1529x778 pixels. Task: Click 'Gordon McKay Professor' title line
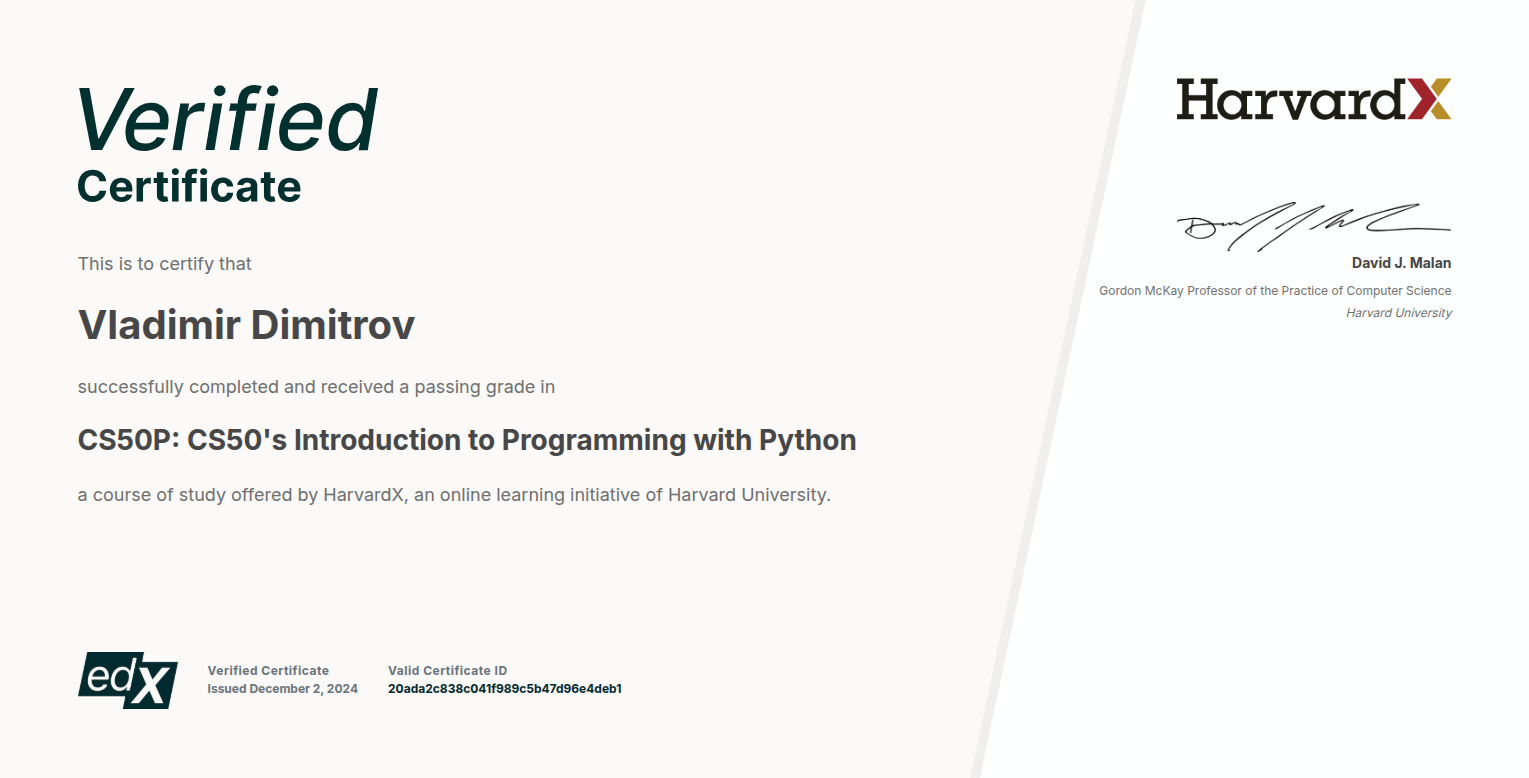click(1275, 291)
